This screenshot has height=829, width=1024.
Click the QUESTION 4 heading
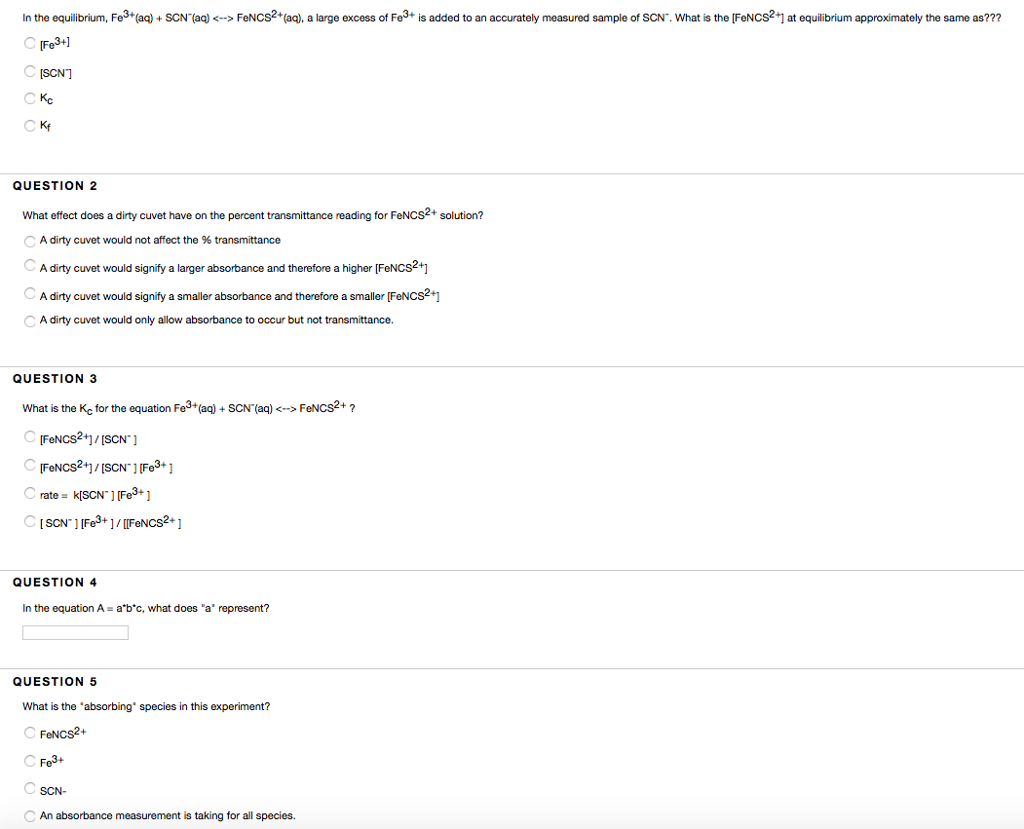[54, 581]
